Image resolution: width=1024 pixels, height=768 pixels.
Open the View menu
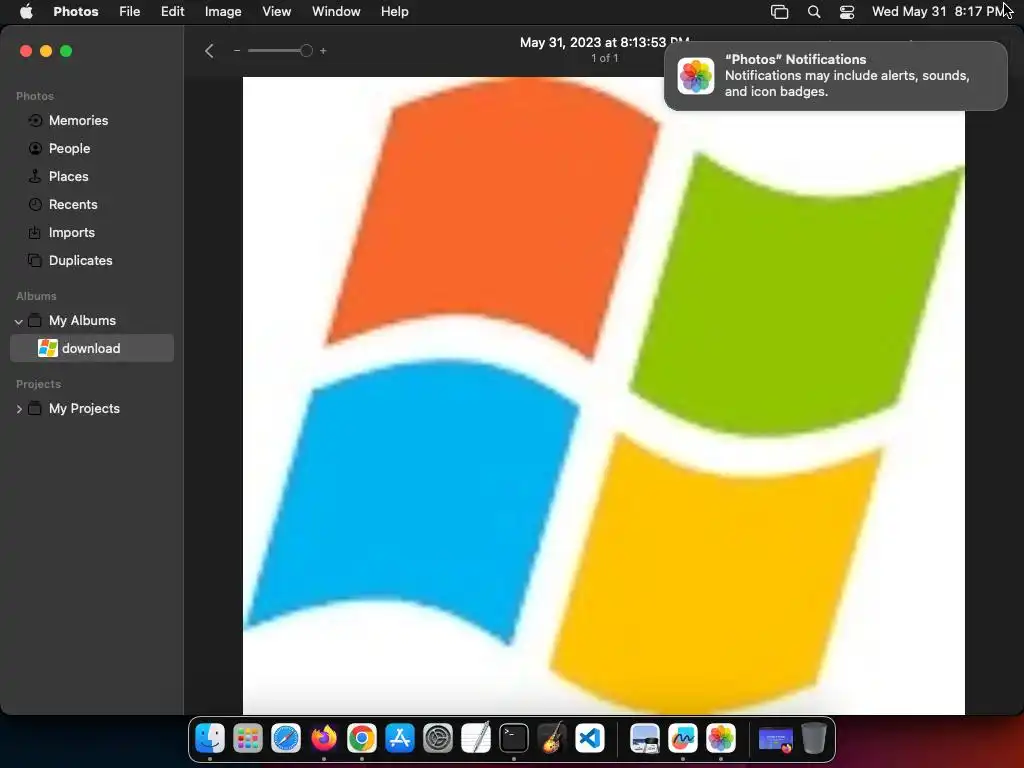pos(276,12)
